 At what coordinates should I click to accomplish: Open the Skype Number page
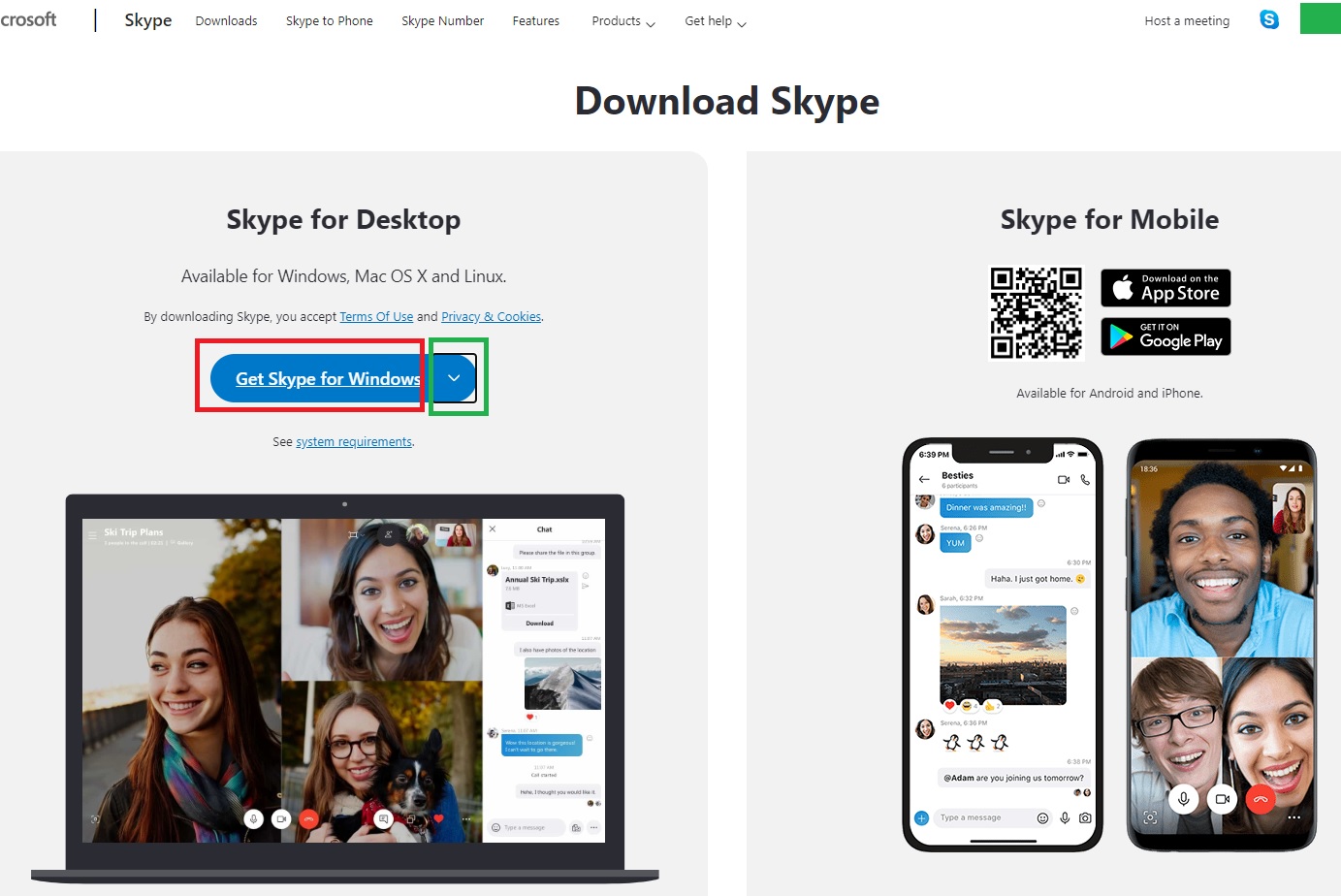[442, 20]
